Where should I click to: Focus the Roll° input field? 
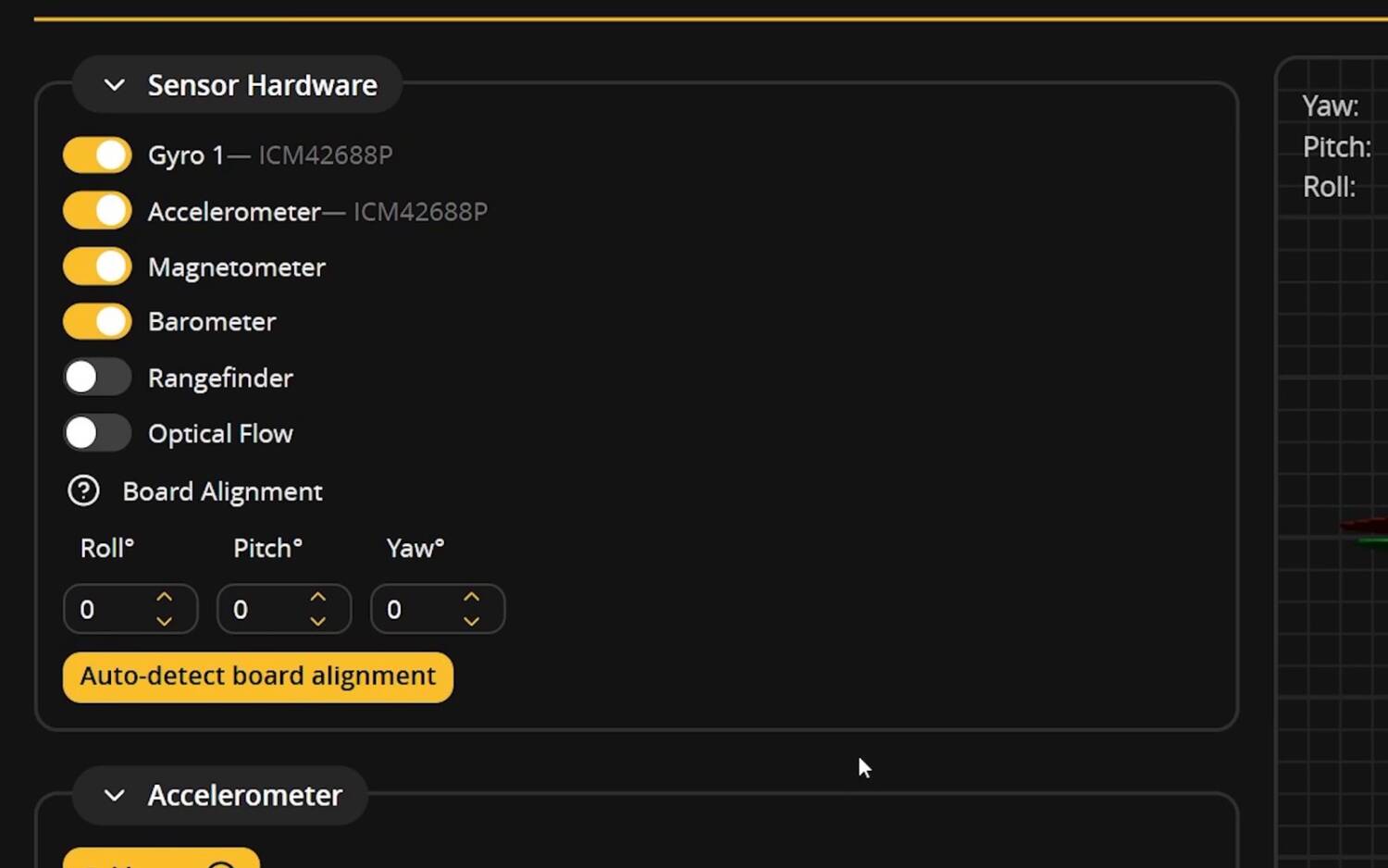tap(130, 609)
